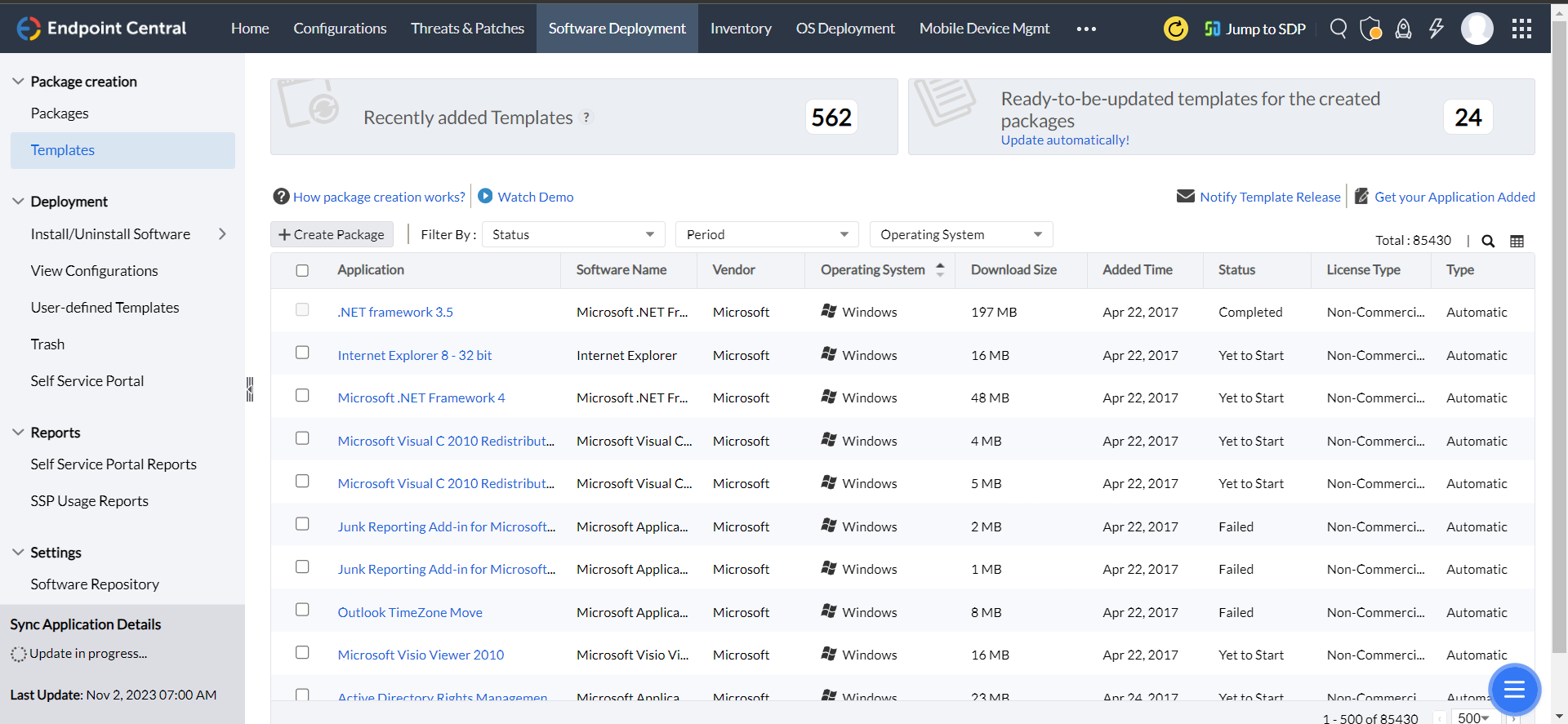The height and width of the screenshot is (724, 1568).
Task: Open the Operating System filter dropdown
Action: coord(960,234)
